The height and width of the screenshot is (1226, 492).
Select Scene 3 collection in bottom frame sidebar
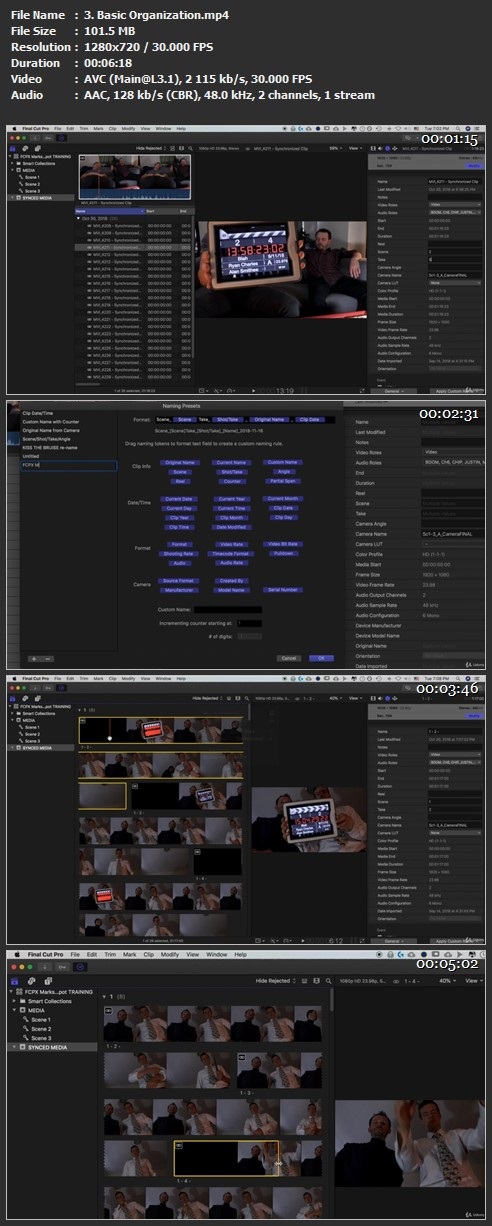pos(40,1038)
